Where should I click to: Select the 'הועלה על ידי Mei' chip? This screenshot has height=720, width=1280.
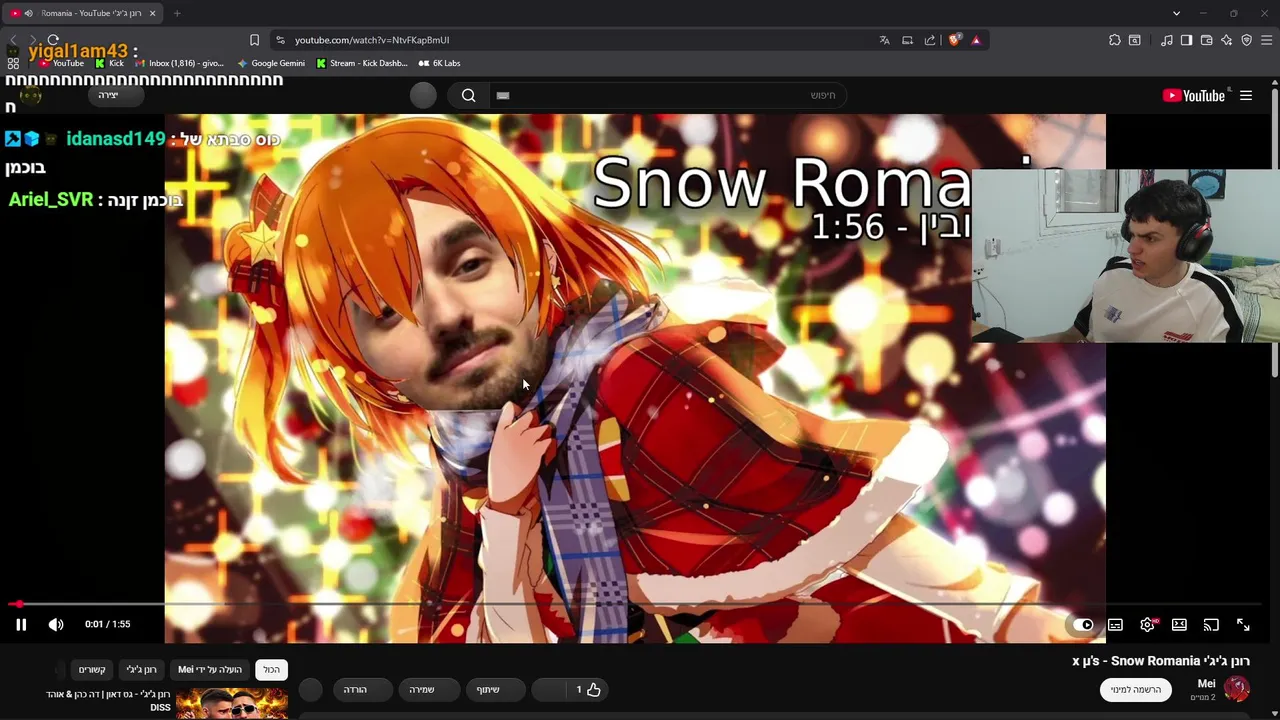point(210,669)
